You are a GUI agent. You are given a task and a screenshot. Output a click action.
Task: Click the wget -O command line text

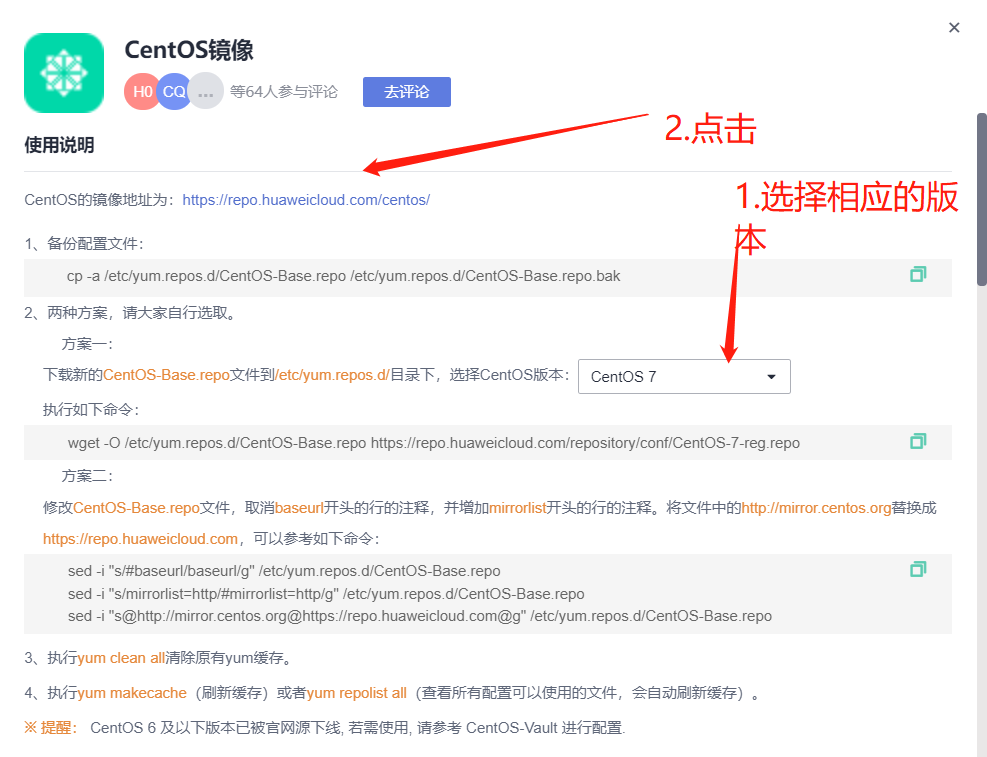coord(434,443)
